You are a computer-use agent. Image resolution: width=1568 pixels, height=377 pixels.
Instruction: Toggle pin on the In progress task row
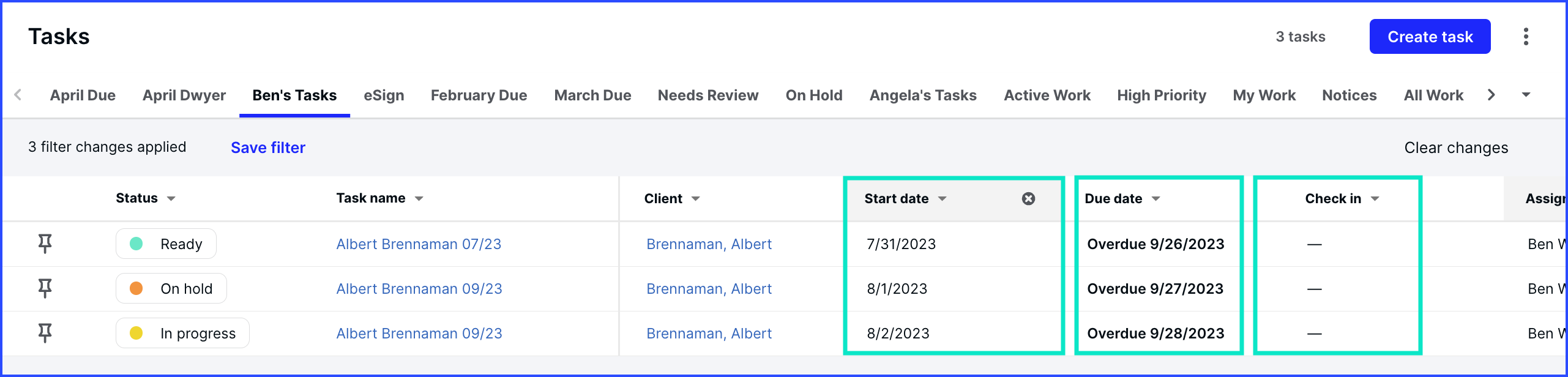point(45,333)
